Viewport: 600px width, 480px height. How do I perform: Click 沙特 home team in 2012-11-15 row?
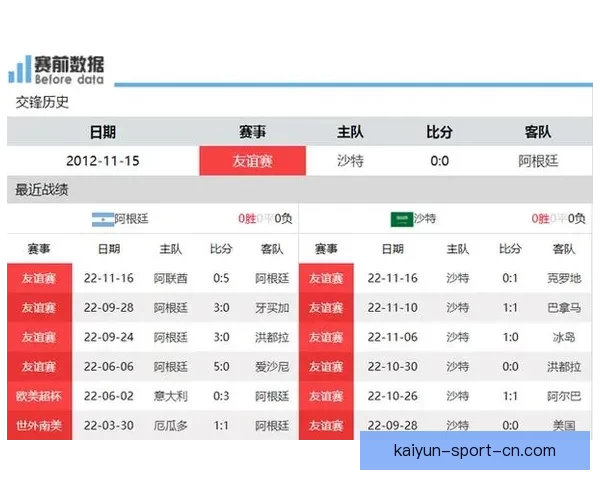(x=350, y=161)
